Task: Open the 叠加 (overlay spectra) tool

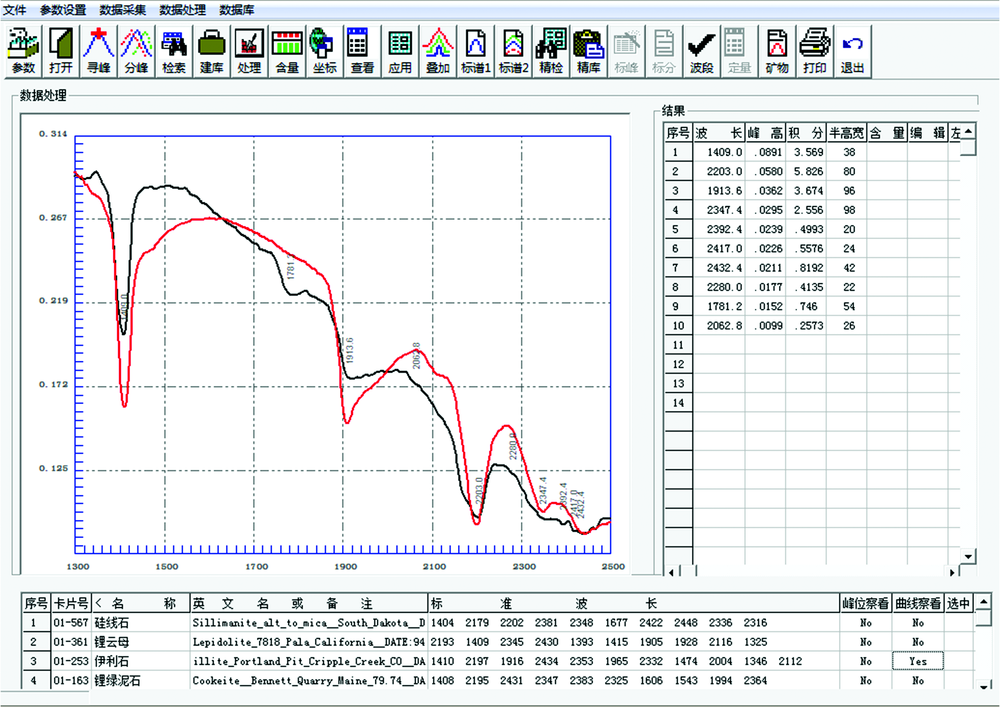Action: (437, 50)
